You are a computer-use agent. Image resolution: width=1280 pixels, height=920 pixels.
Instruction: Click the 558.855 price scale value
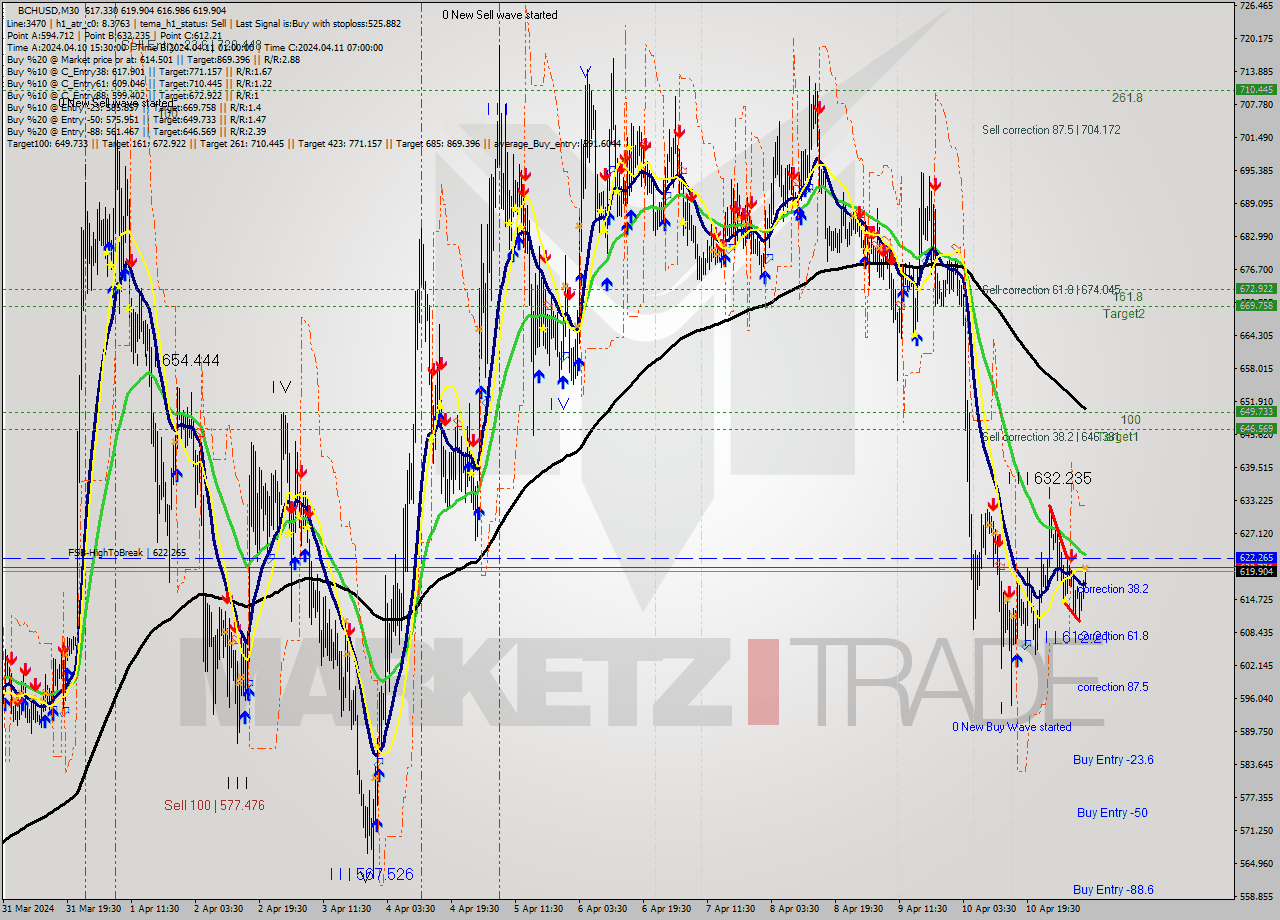click(1257, 897)
